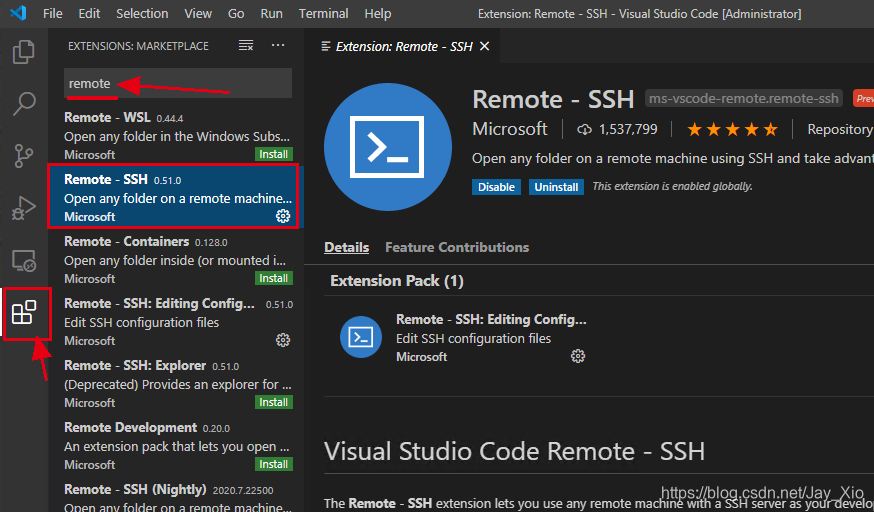Viewport: 874px width, 512px height.
Task: Click the 1,537,799 install count
Action: click(628, 130)
